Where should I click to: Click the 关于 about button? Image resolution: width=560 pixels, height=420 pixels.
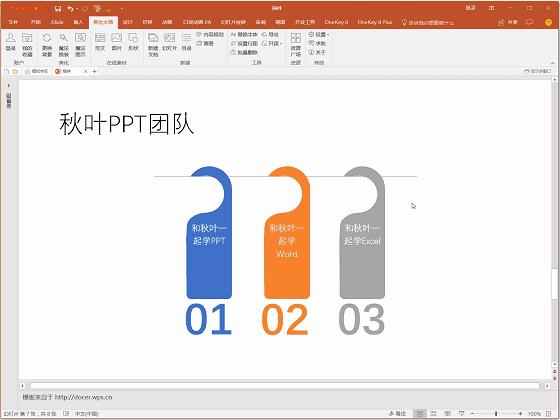[317, 52]
